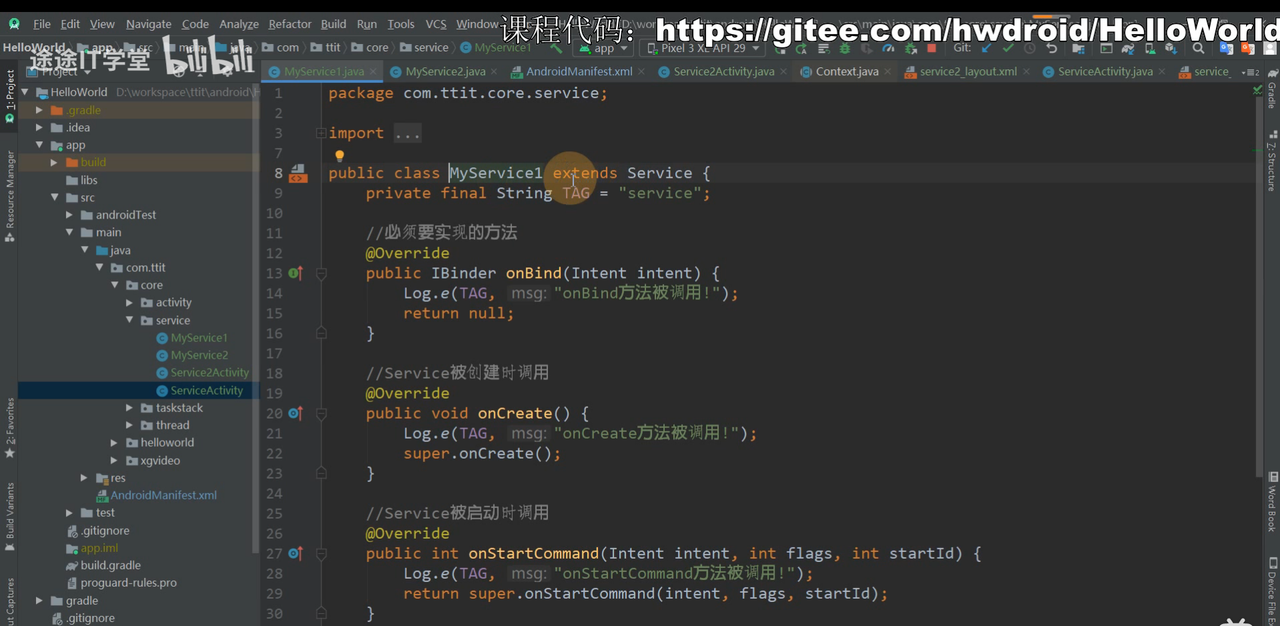Screen dimensions: 1280x626
Task: Close the MyService1.java tab
Action: [374, 72]
